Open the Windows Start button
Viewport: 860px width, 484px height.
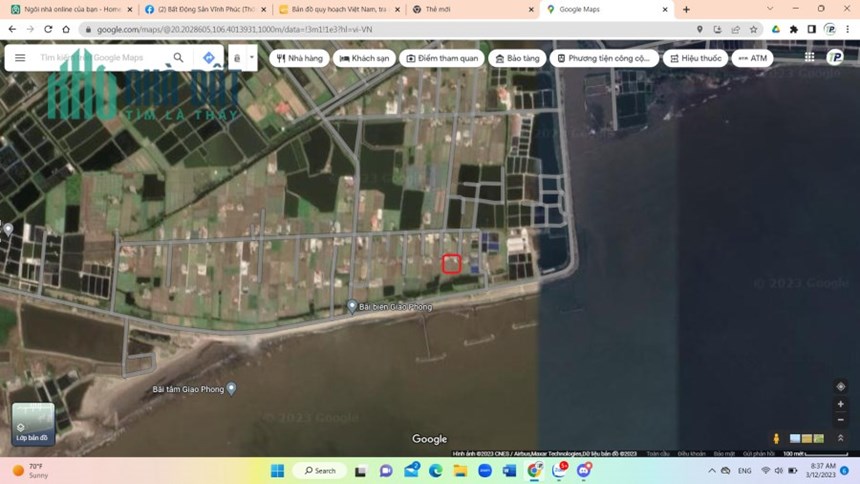pos(278,471)
